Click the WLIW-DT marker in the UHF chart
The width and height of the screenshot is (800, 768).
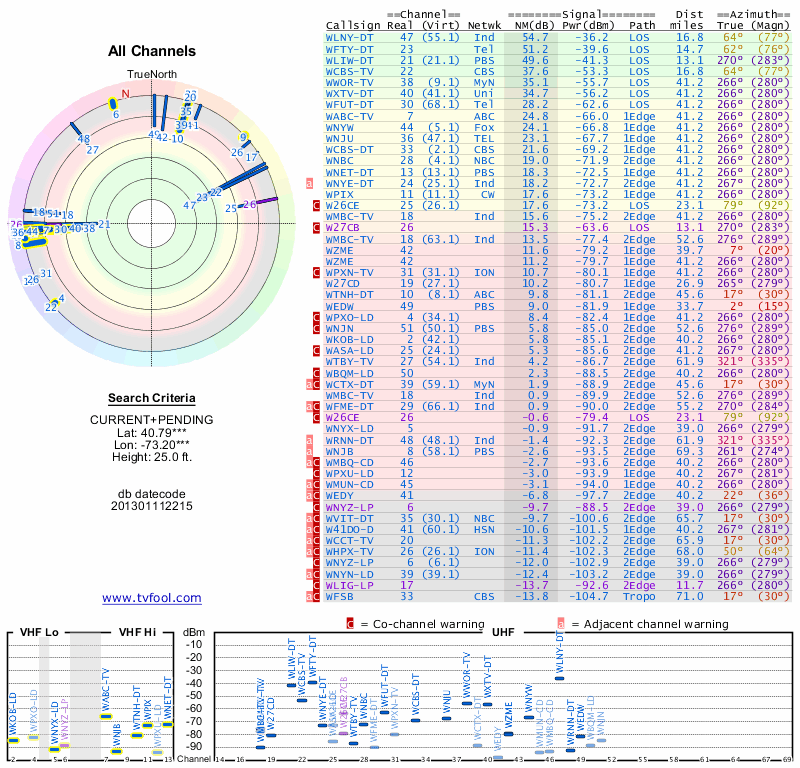coord(291,685)
